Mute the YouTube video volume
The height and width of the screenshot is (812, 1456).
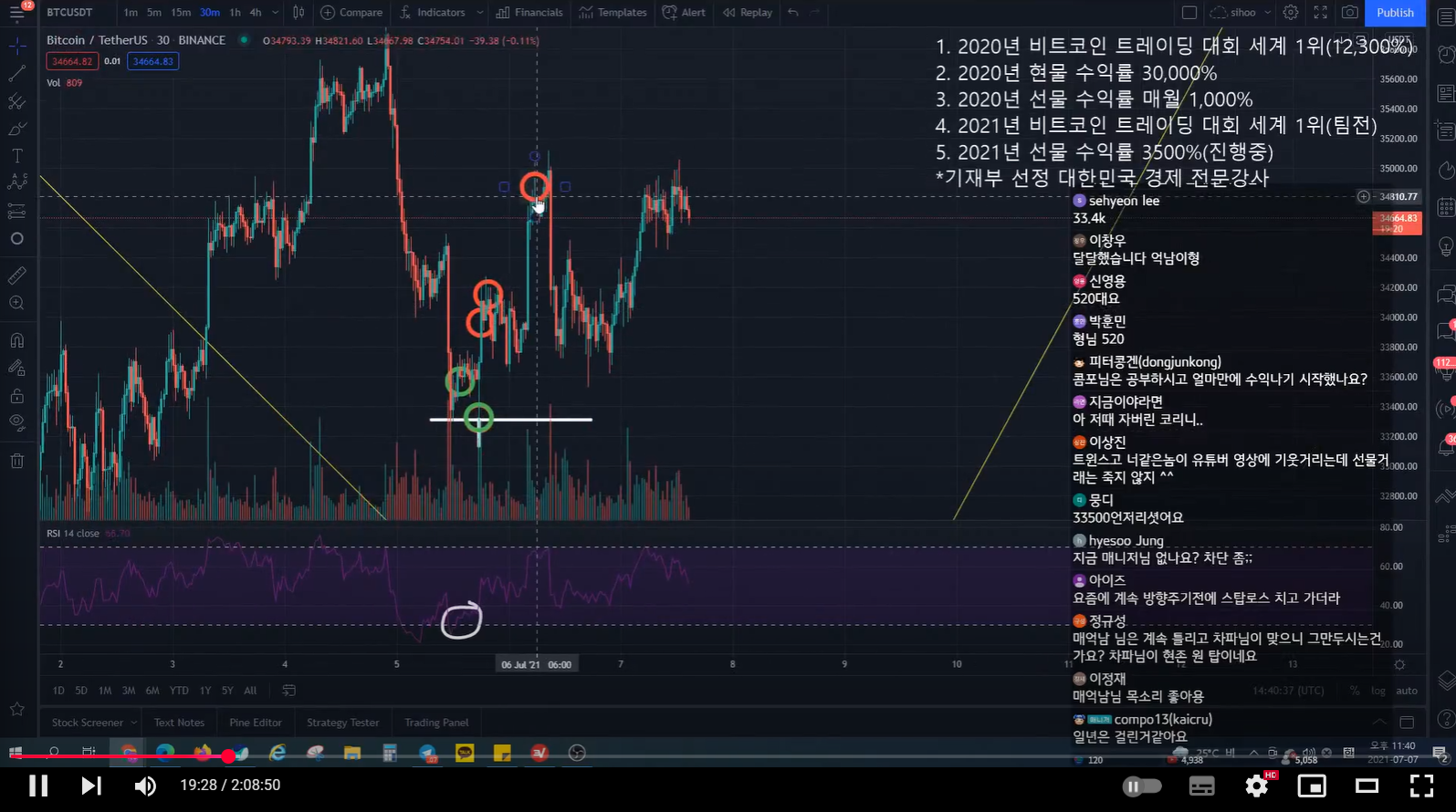coord(145,786)
